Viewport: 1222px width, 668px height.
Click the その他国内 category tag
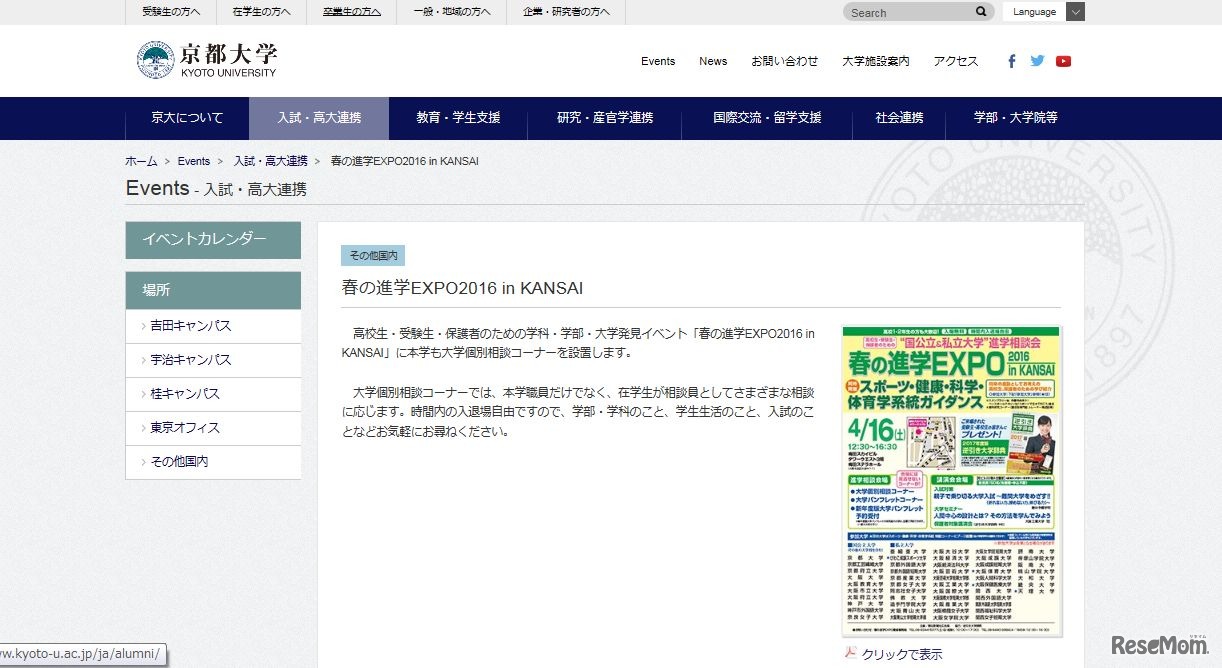pyautogui.click(x=373, y=256)
